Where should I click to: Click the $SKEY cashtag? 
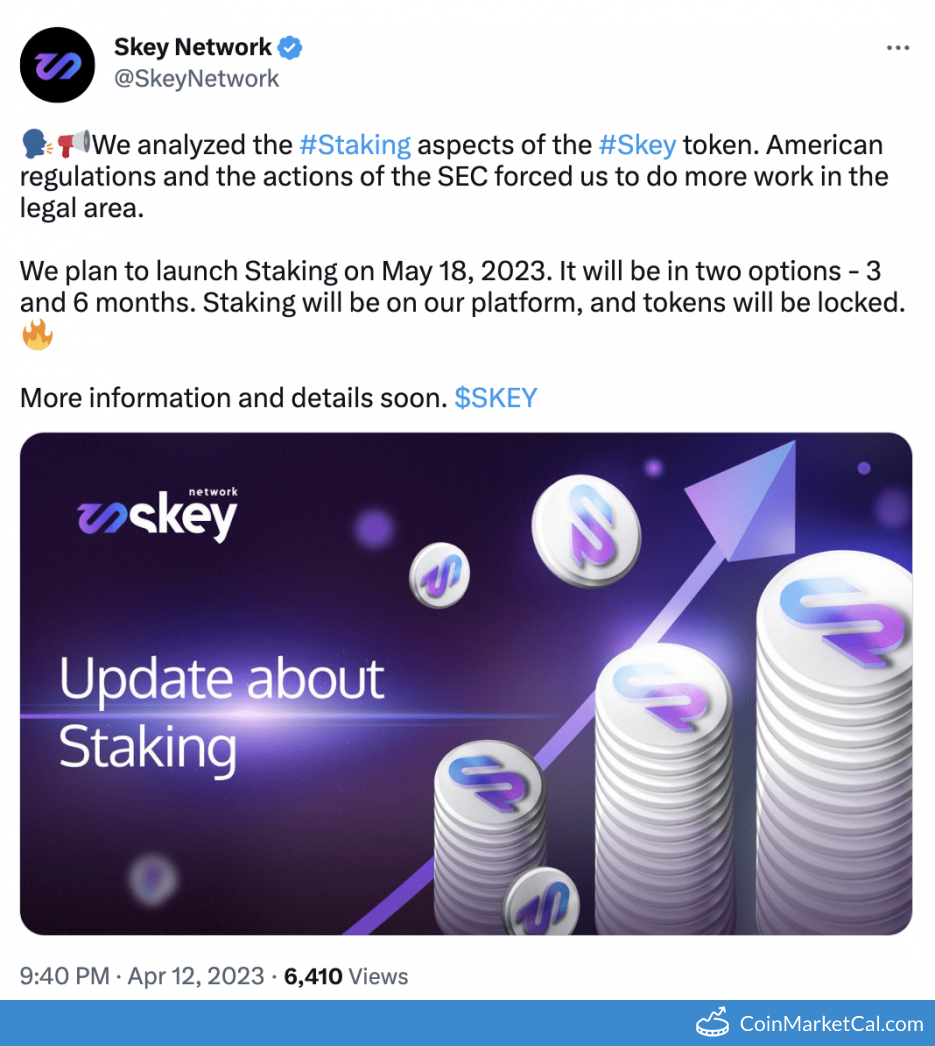[496, 398]
